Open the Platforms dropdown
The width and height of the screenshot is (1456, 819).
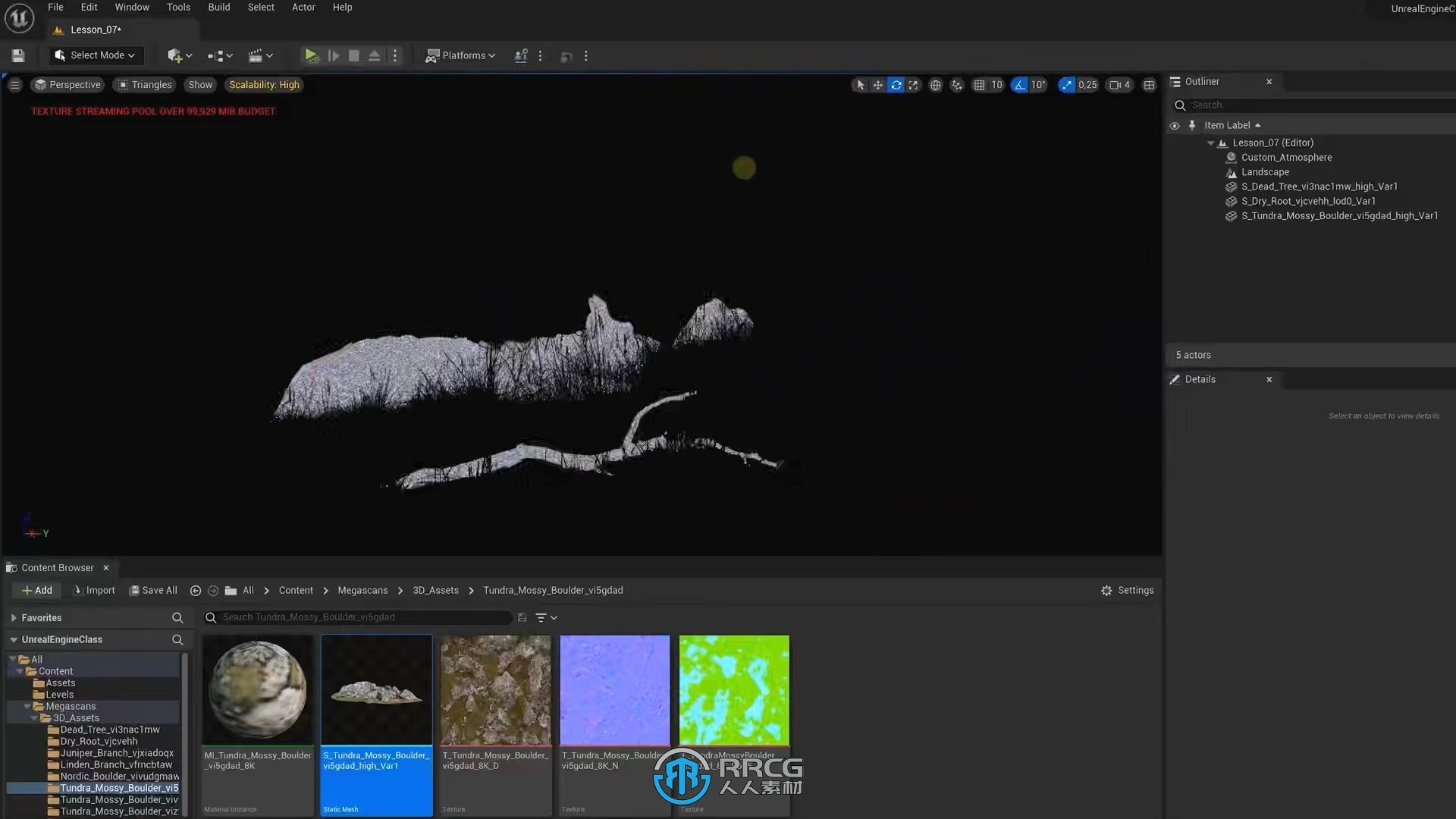click(x=460, y=55)
